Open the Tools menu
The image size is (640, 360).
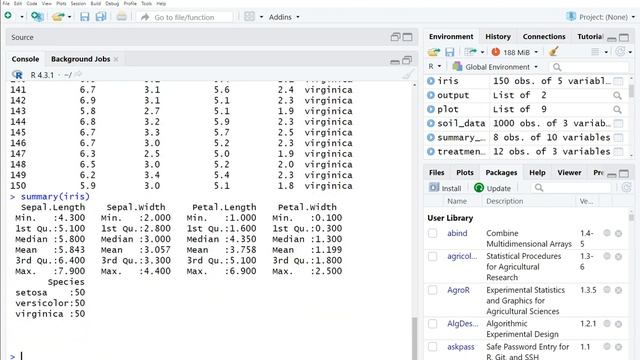[147, 3]
